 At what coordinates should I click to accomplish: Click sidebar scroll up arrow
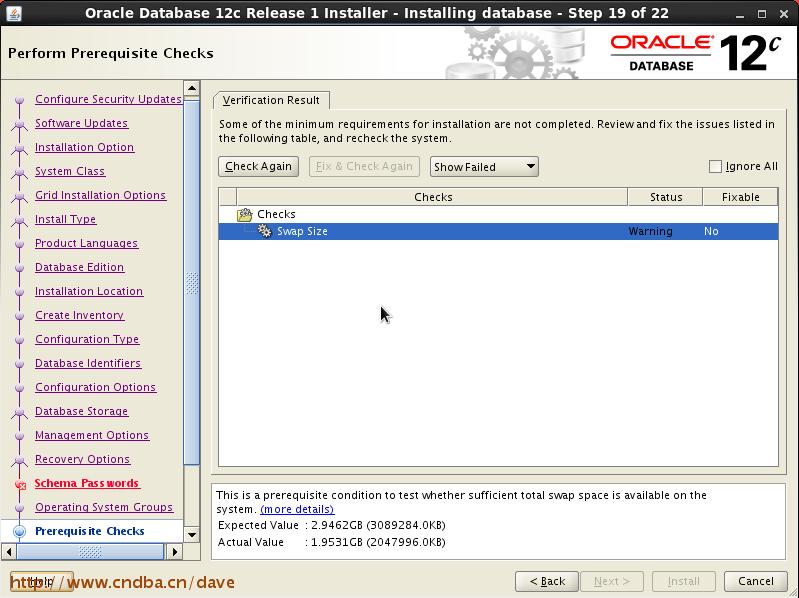coord(192,89)
